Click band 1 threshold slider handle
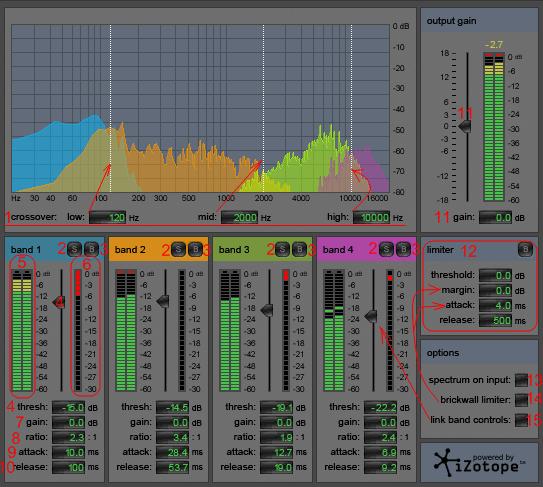Image resolution: width=543 pixels, height=487 pixels. coord(59,302)
